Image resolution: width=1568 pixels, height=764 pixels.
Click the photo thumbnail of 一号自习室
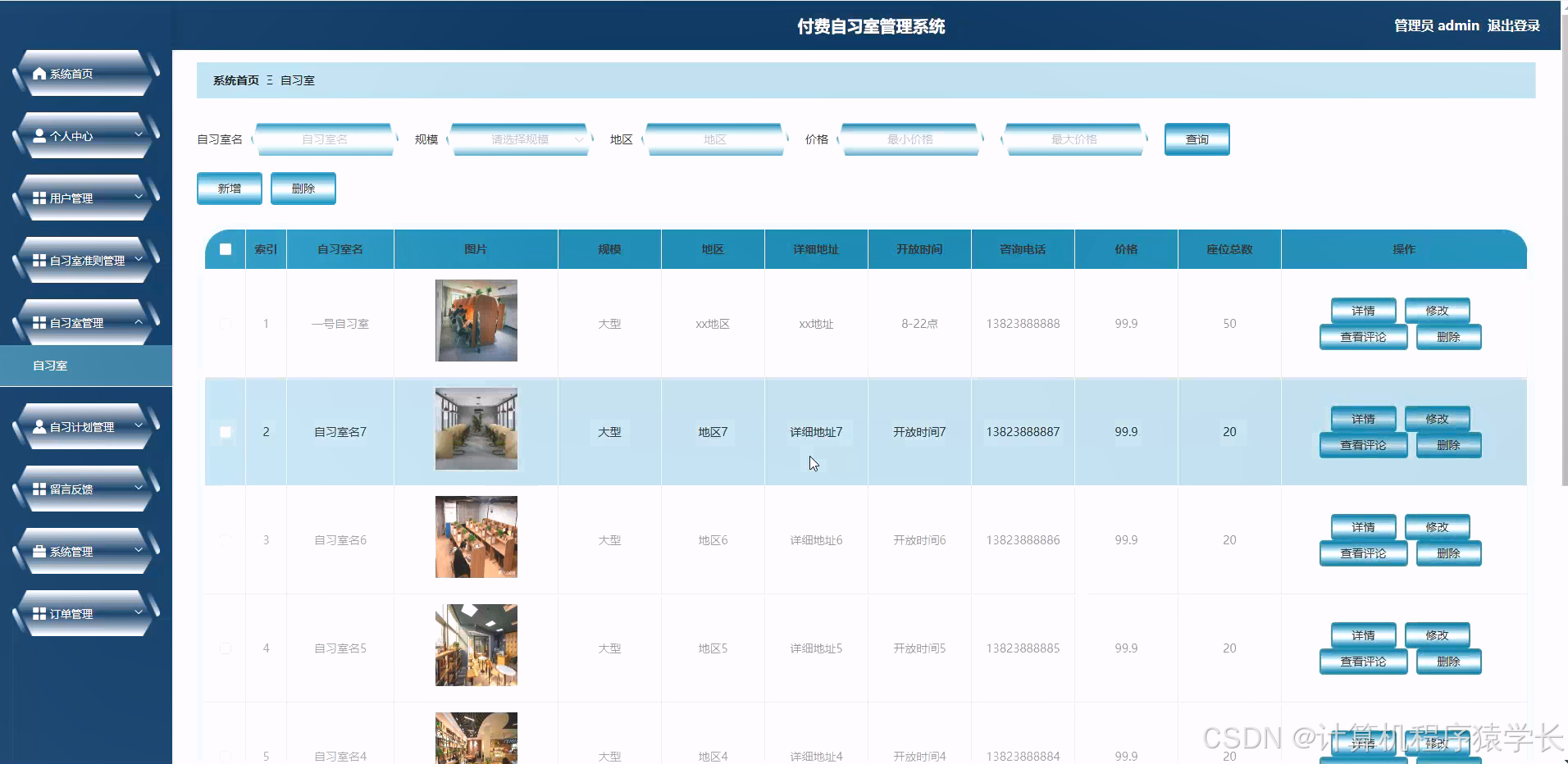(476, 321)
